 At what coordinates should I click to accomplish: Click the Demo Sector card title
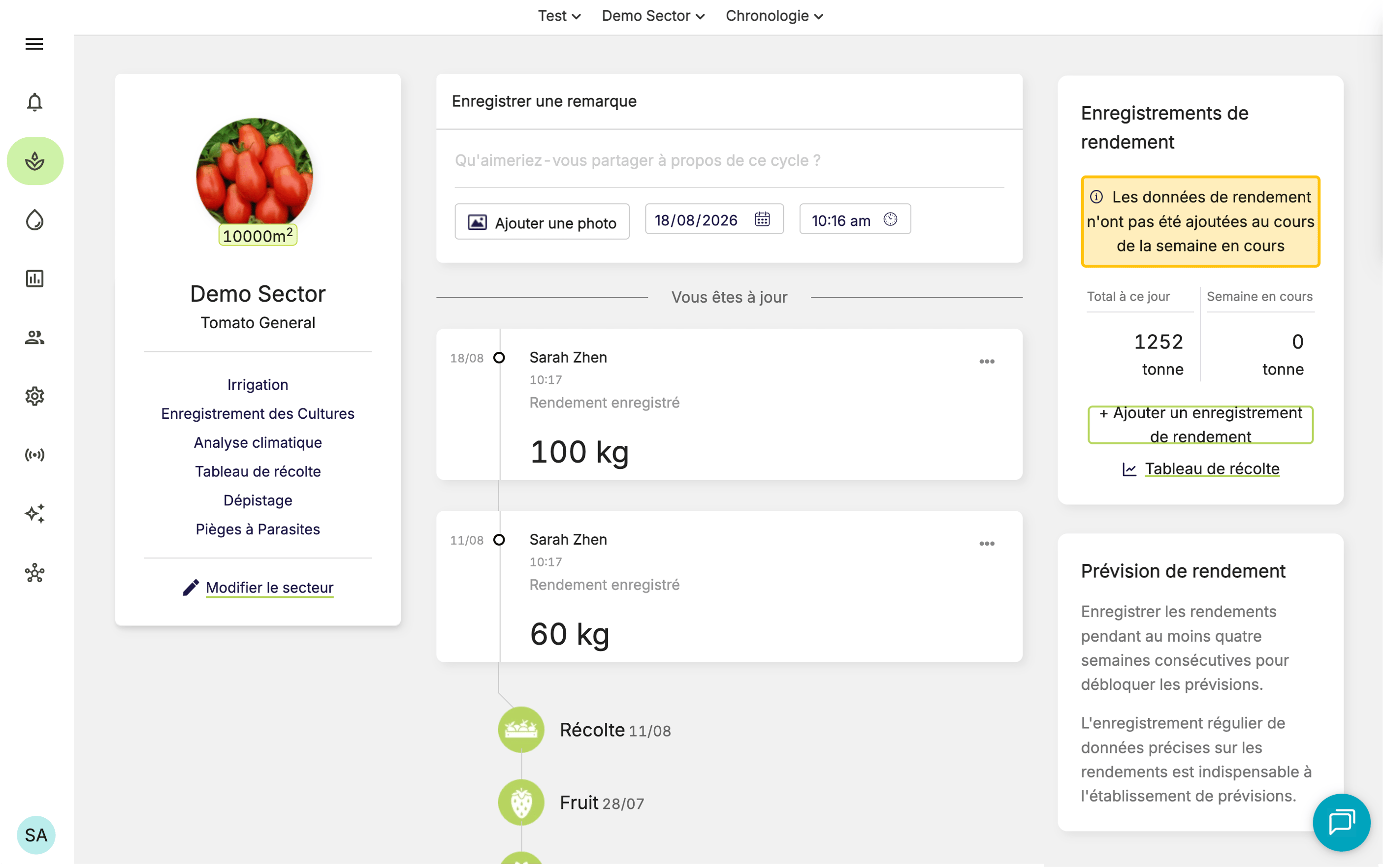(x=258, y=294)
